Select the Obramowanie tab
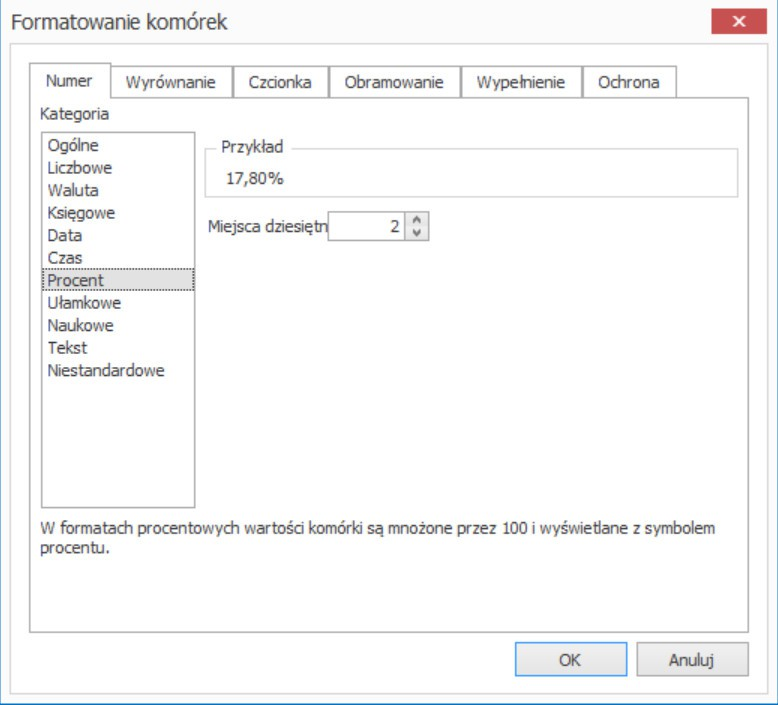Viewport: 778px width, 705px height. point(395,82)
